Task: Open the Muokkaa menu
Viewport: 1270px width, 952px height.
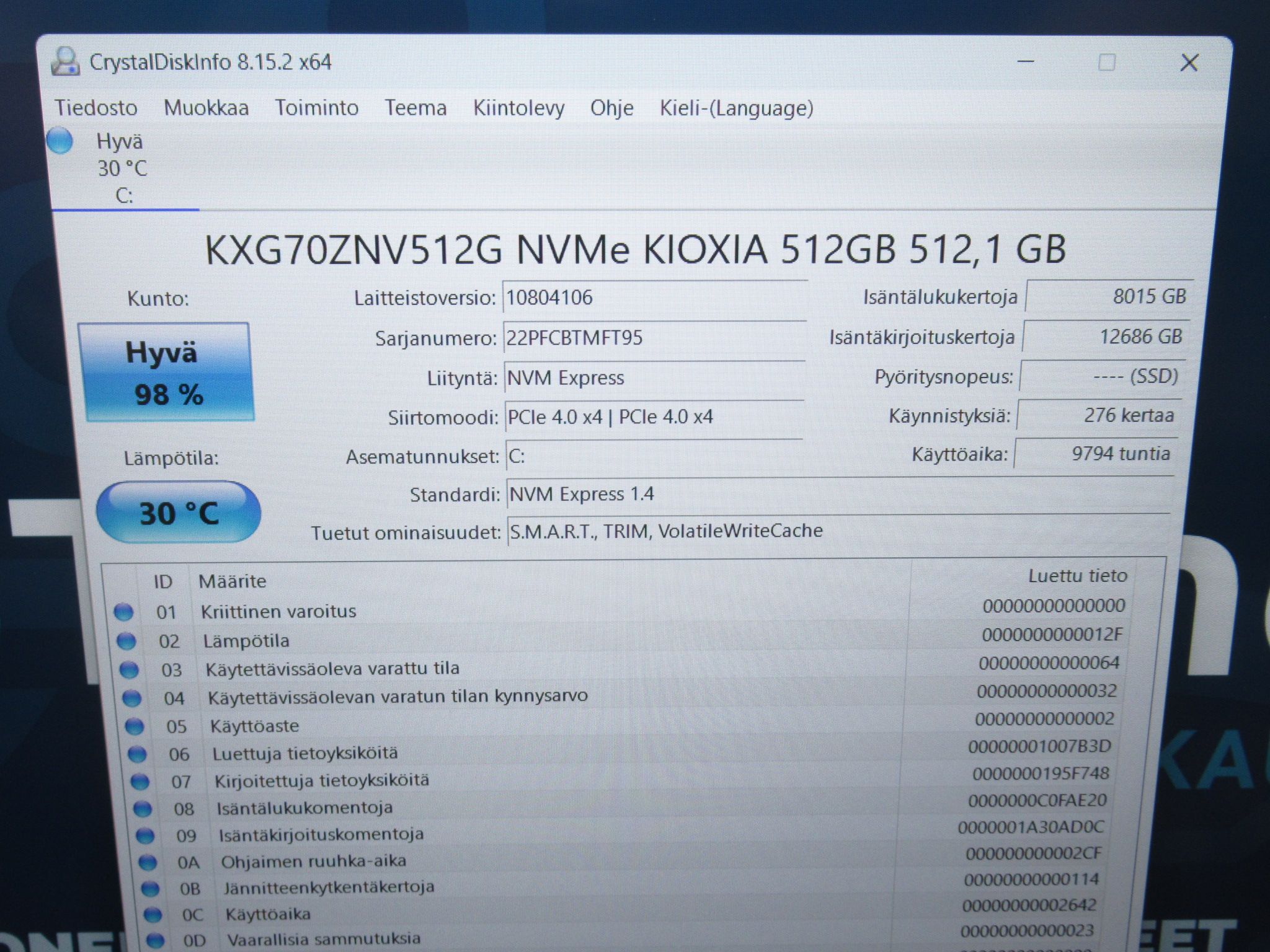Action: pos(206,108)
